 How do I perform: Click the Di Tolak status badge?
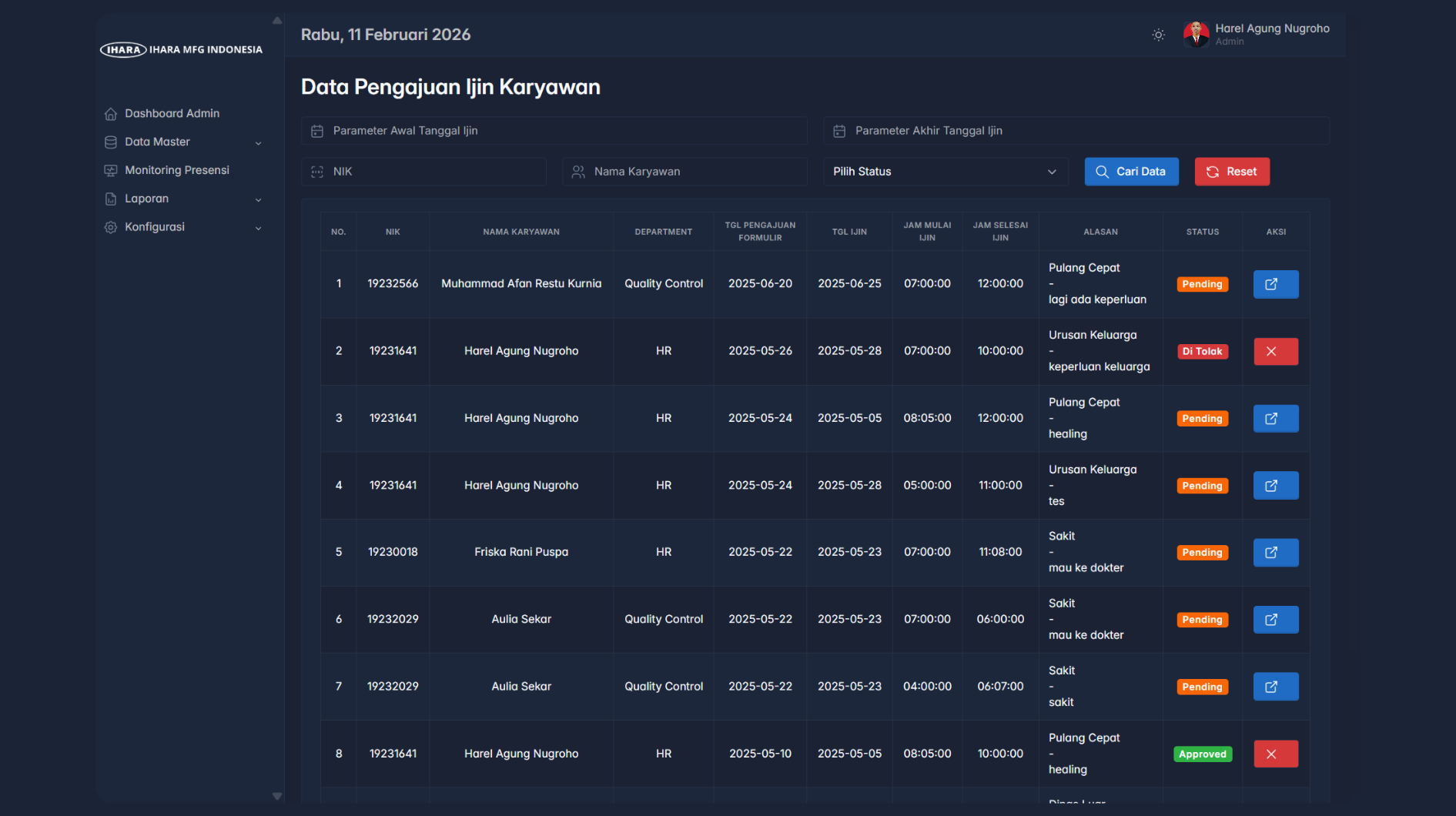point(1202,351)
